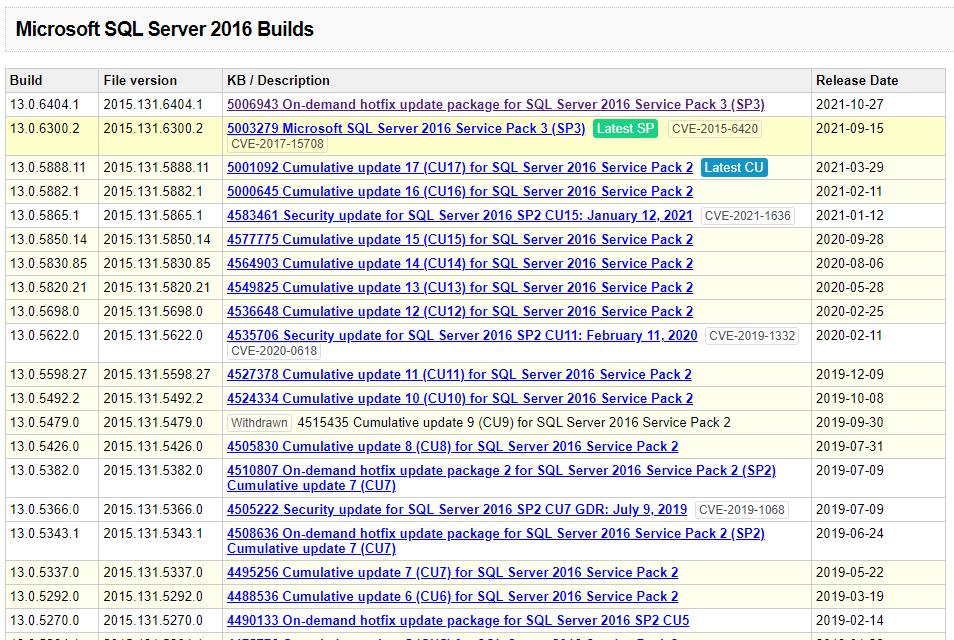Image resolution: width=954 pixels, height=640 pixels.
Task: Click the Latest CU blue badge
Action: point(734,168)
